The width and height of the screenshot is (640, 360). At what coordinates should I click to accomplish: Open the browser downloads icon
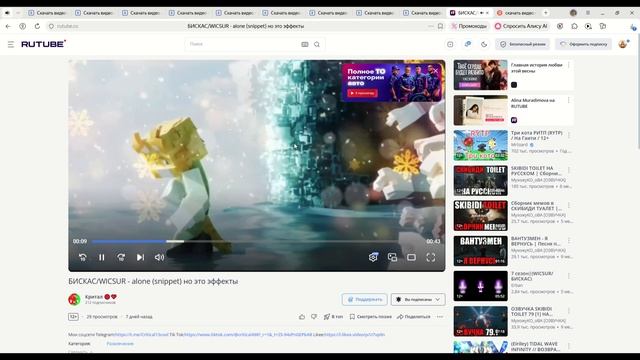point(632,27)
